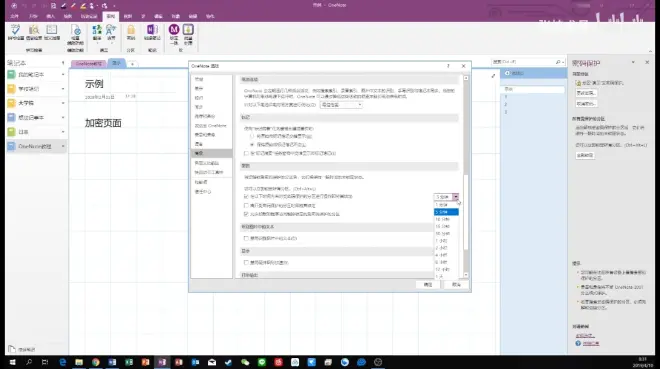This screenshot has height=369, width=660.
Task: Open the battery option dropdown near the dialog top
Action: [x=341, y=105]
